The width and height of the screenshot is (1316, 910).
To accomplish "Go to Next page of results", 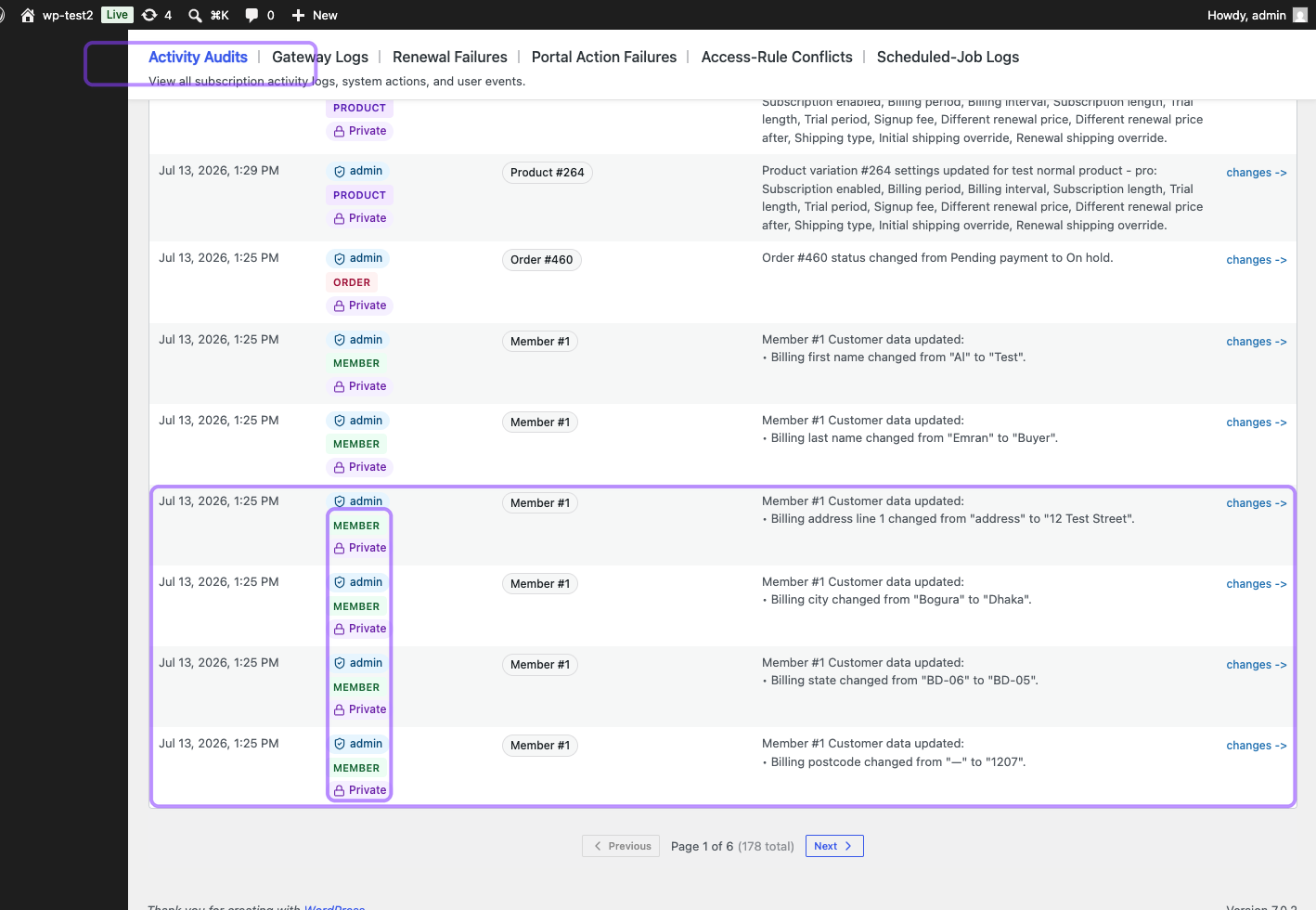I will pyautogui.click(x=834, y=846).
